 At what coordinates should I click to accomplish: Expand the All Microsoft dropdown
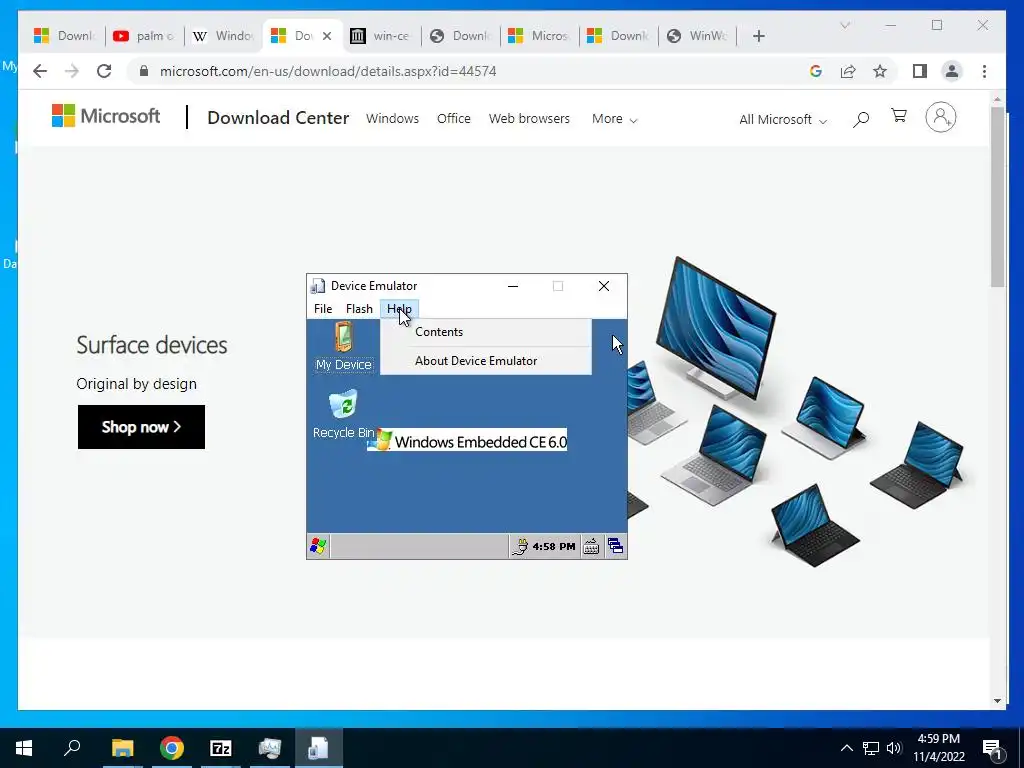(783, 120)
